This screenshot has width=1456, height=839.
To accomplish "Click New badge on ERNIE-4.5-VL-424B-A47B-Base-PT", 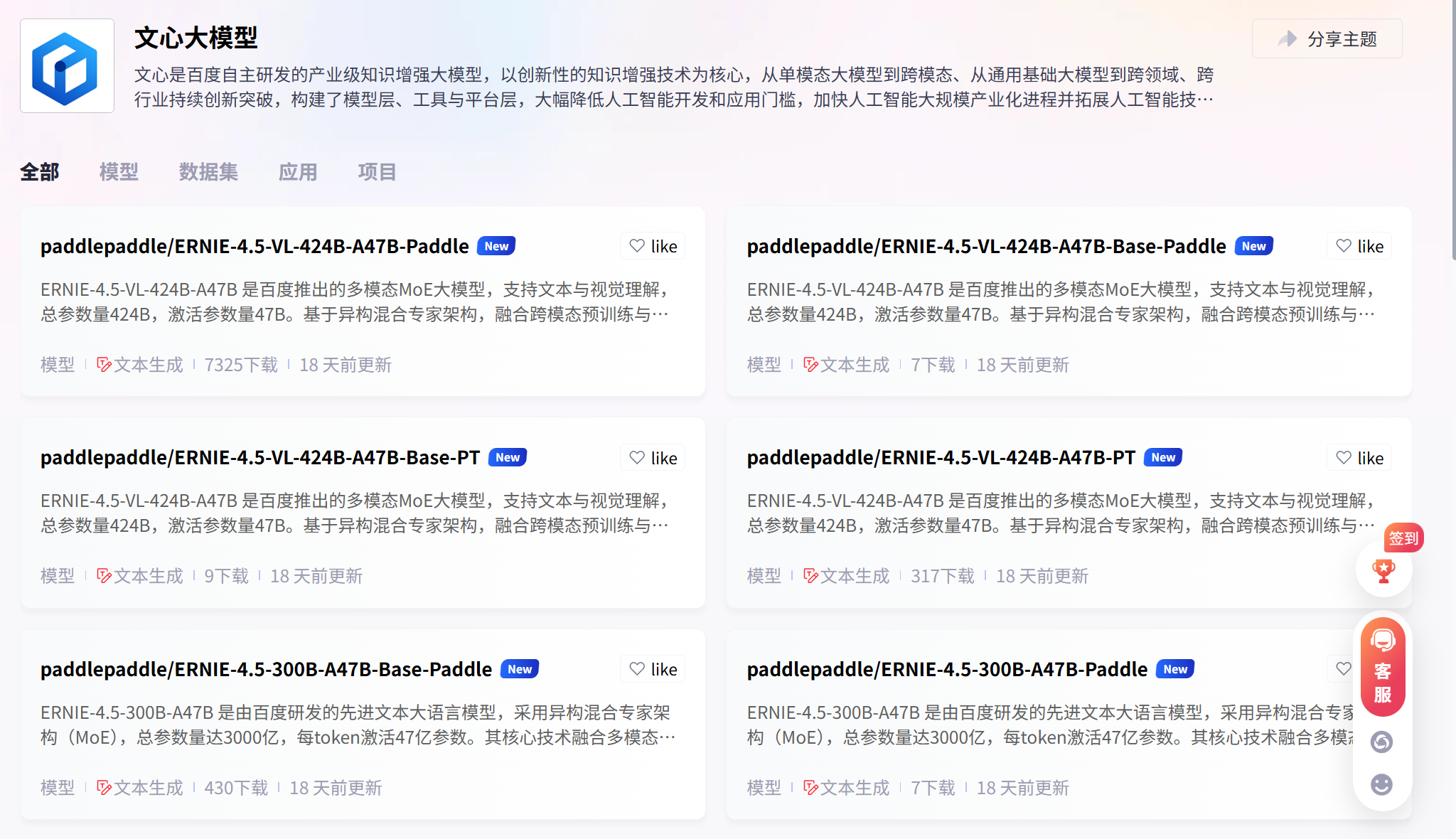I will (508, 457).
